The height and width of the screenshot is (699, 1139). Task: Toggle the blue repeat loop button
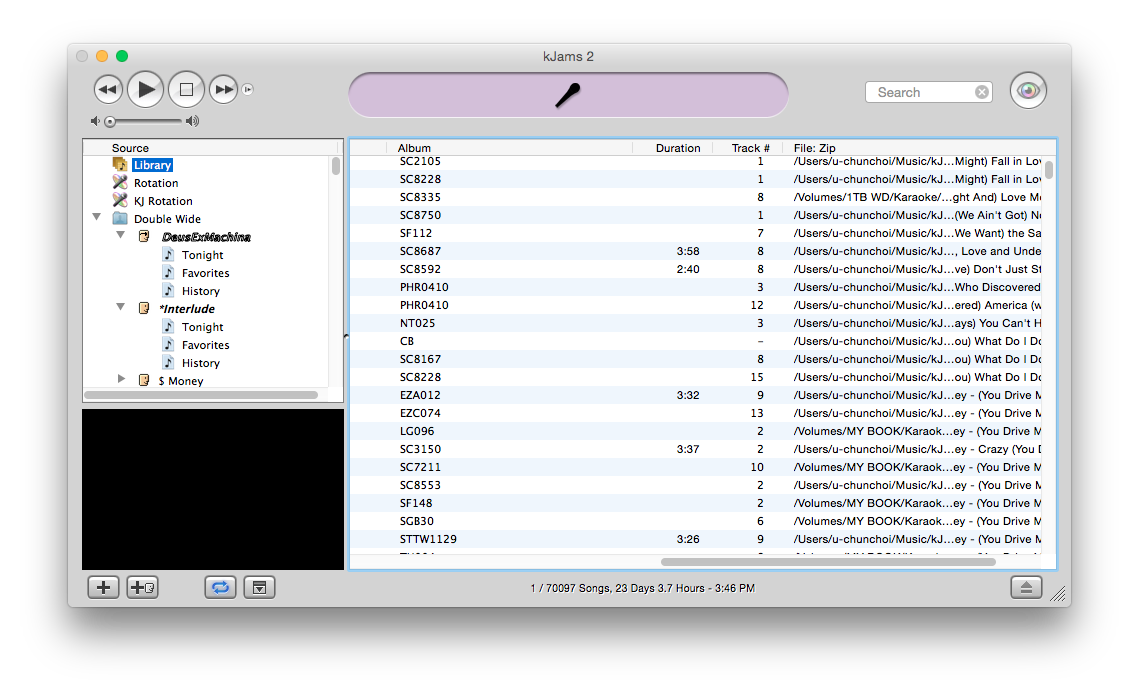220,587
